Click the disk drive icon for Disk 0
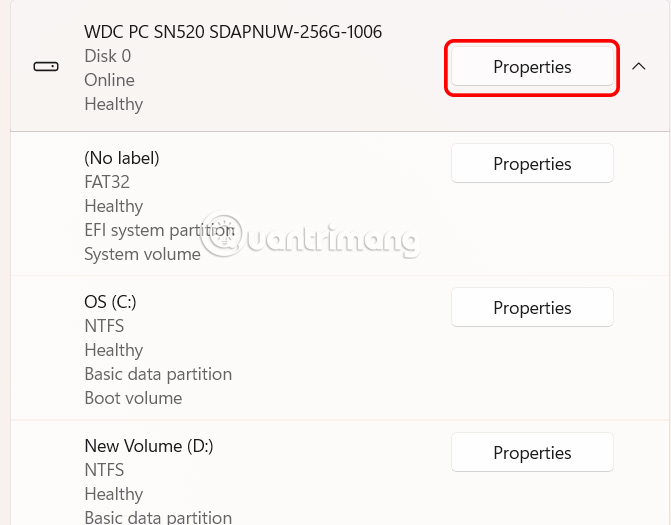 click(x=46, y=67)
